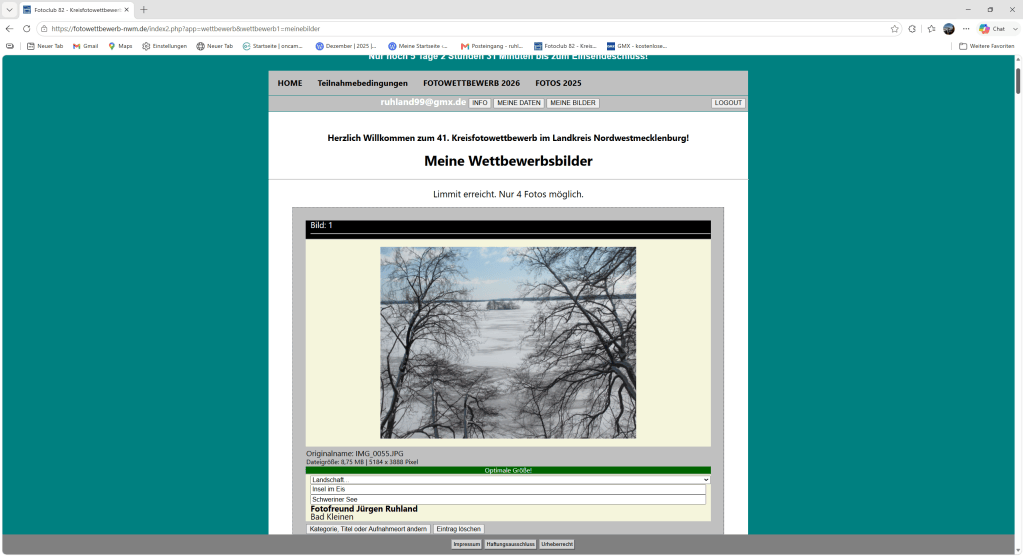Open new browser tab with plus icon
This screenshot has height=556, width=1023.
[x=144, y=10]
